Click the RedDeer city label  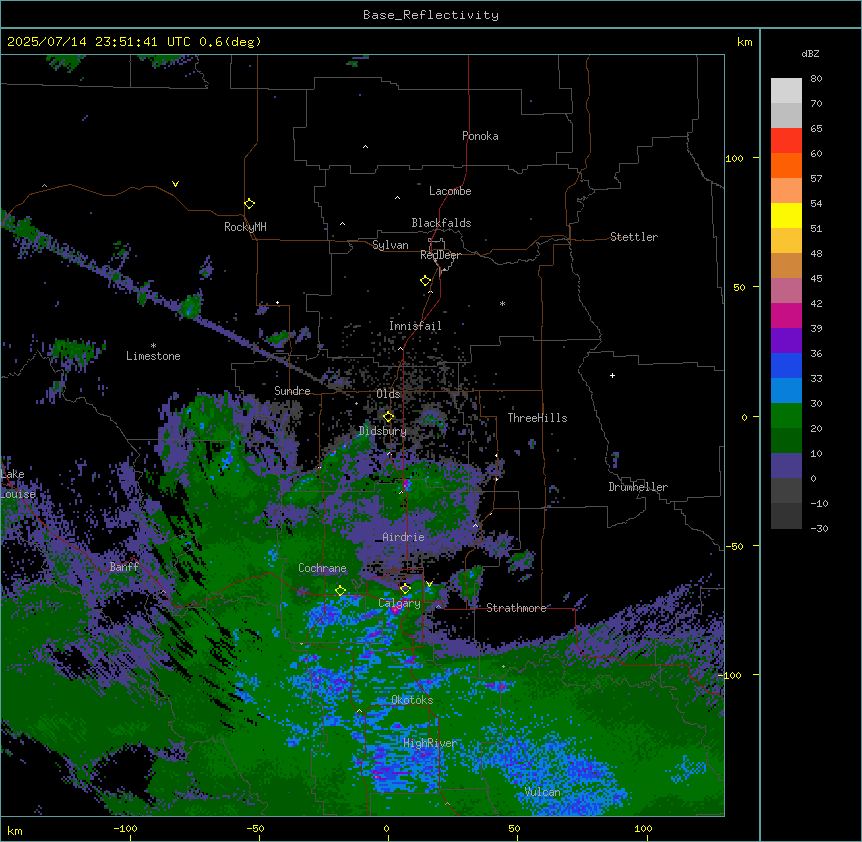440,255
